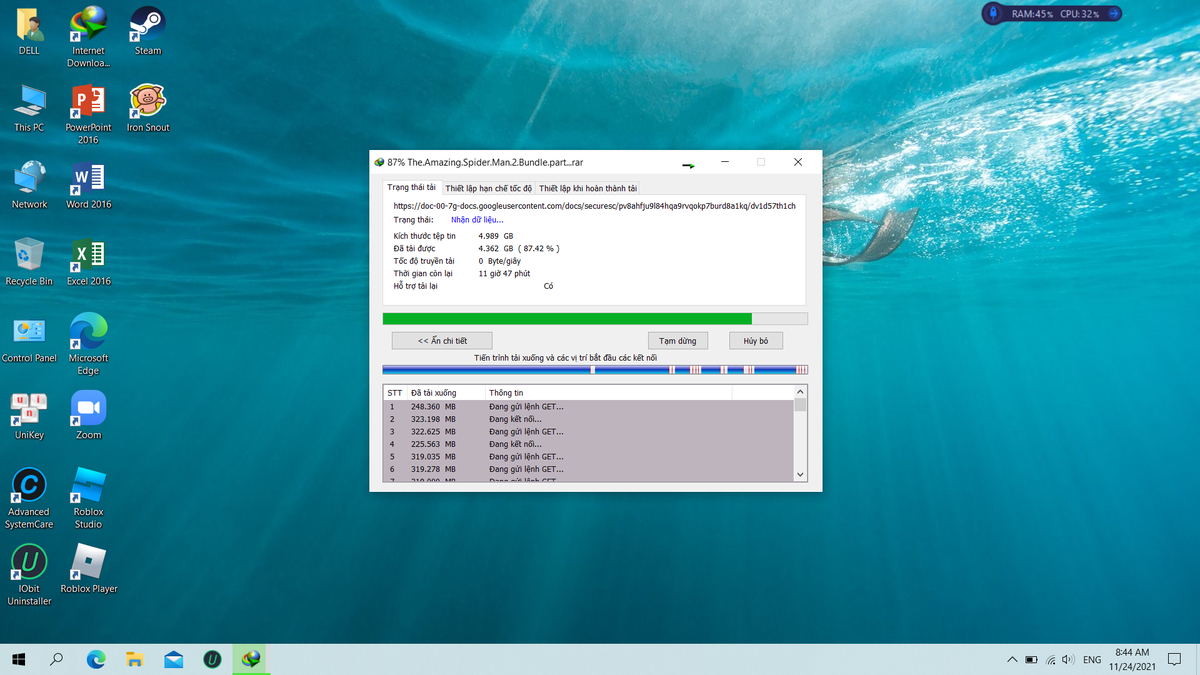Image resolution: width=1200 pixels, height=675 pixels.
Task: Click the connection list scroll-down arrow
Action: 800,474
